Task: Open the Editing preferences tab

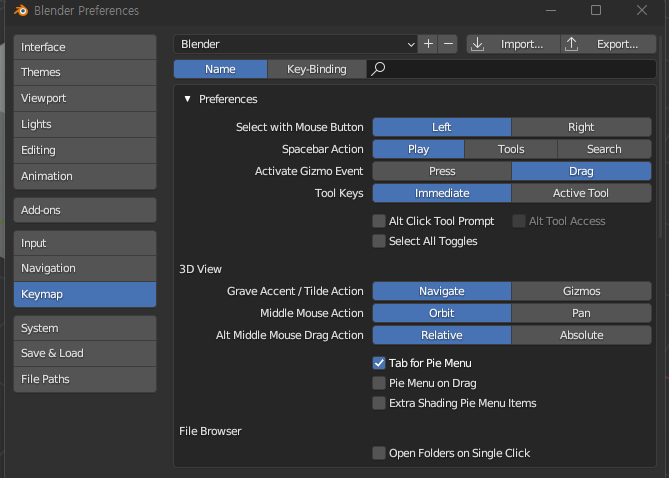Action: [85, 150]
